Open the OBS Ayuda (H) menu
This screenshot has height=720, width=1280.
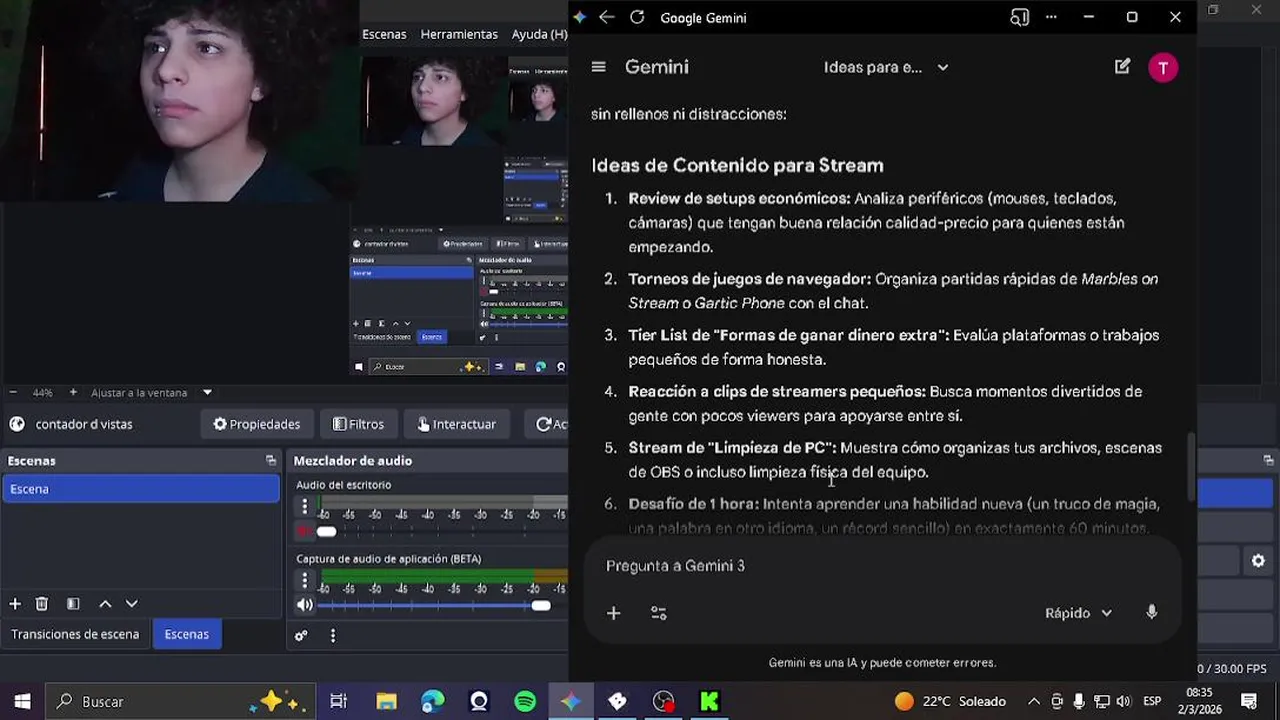[x=539, y=34]
